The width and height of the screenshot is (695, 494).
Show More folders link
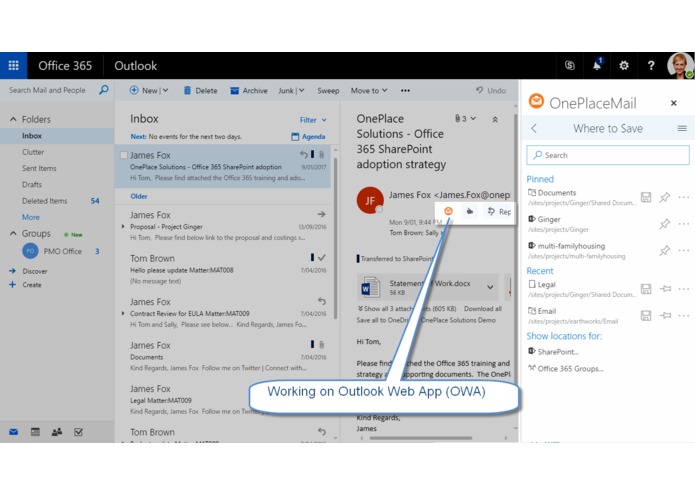(x=31, y=217)
